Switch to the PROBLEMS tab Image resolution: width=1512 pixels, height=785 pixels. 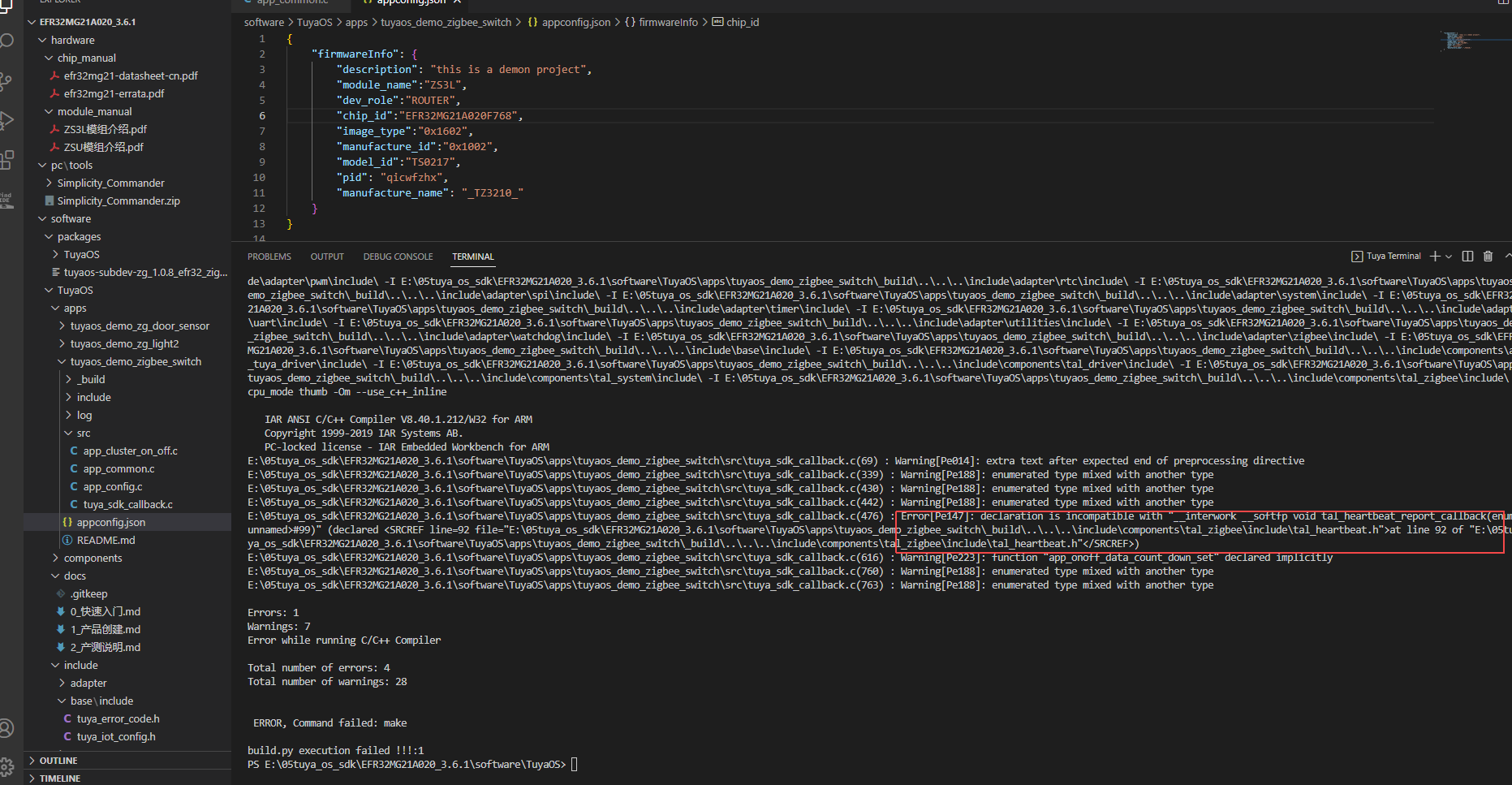pyautogui.click(x=269, y=257)
